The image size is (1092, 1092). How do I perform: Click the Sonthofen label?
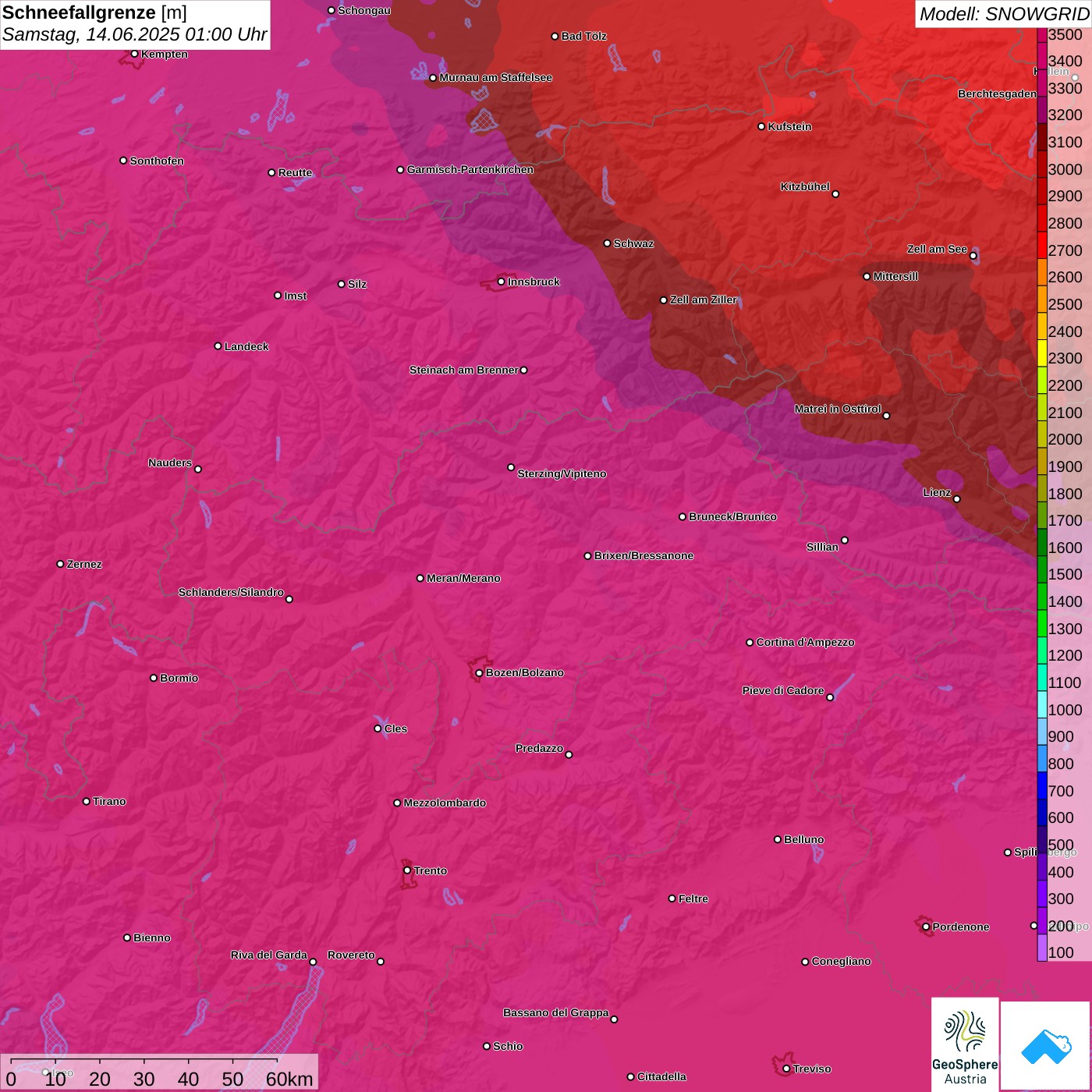click(x=157, y=161)
